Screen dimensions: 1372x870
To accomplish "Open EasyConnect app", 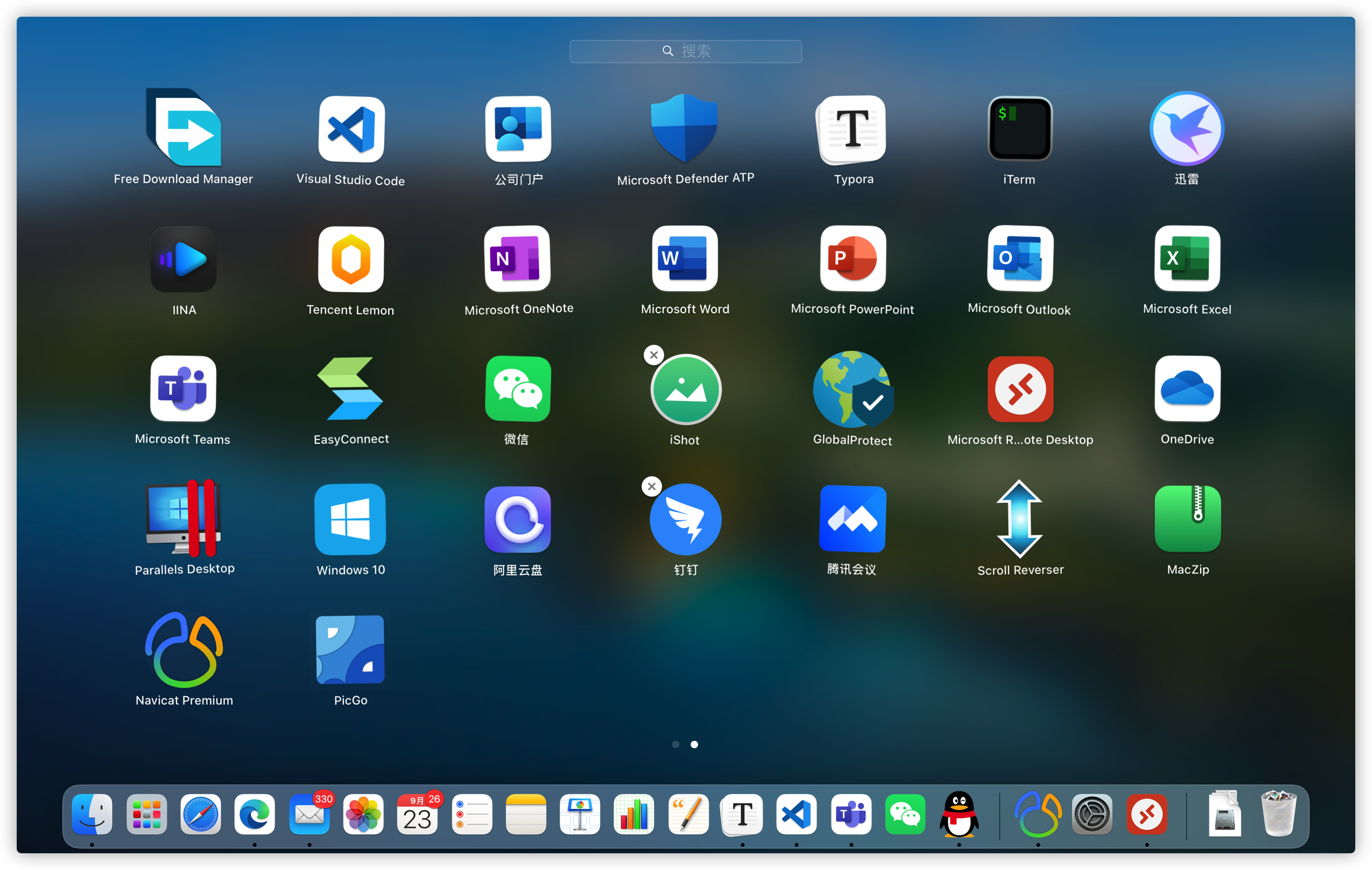I will tap(350, 389).
